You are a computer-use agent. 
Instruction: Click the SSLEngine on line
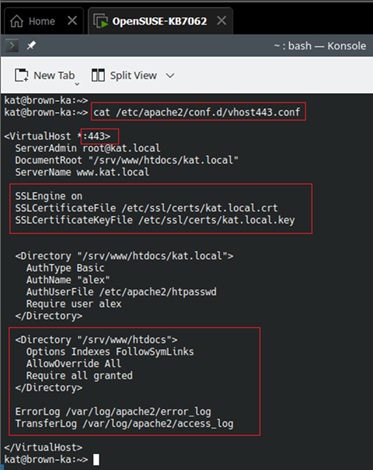(x=49, y=196)
